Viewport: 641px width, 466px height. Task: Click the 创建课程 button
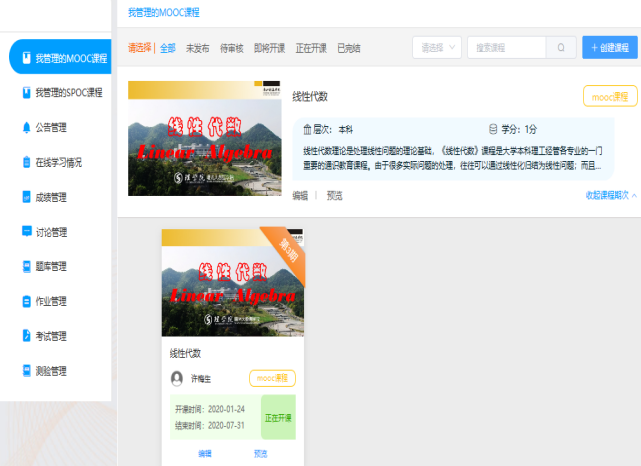coord(609,47)
